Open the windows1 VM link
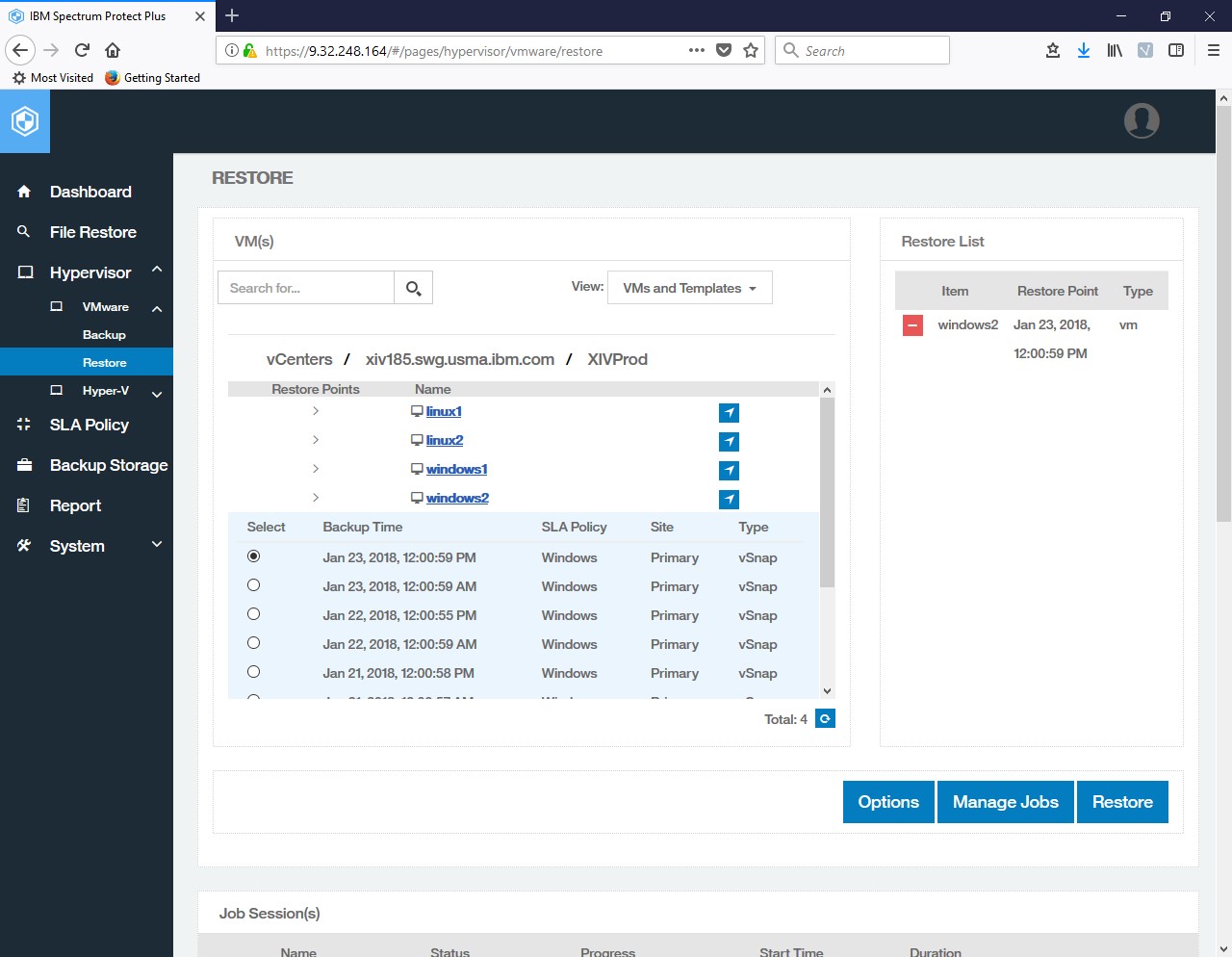 click(x=457, y=469)
